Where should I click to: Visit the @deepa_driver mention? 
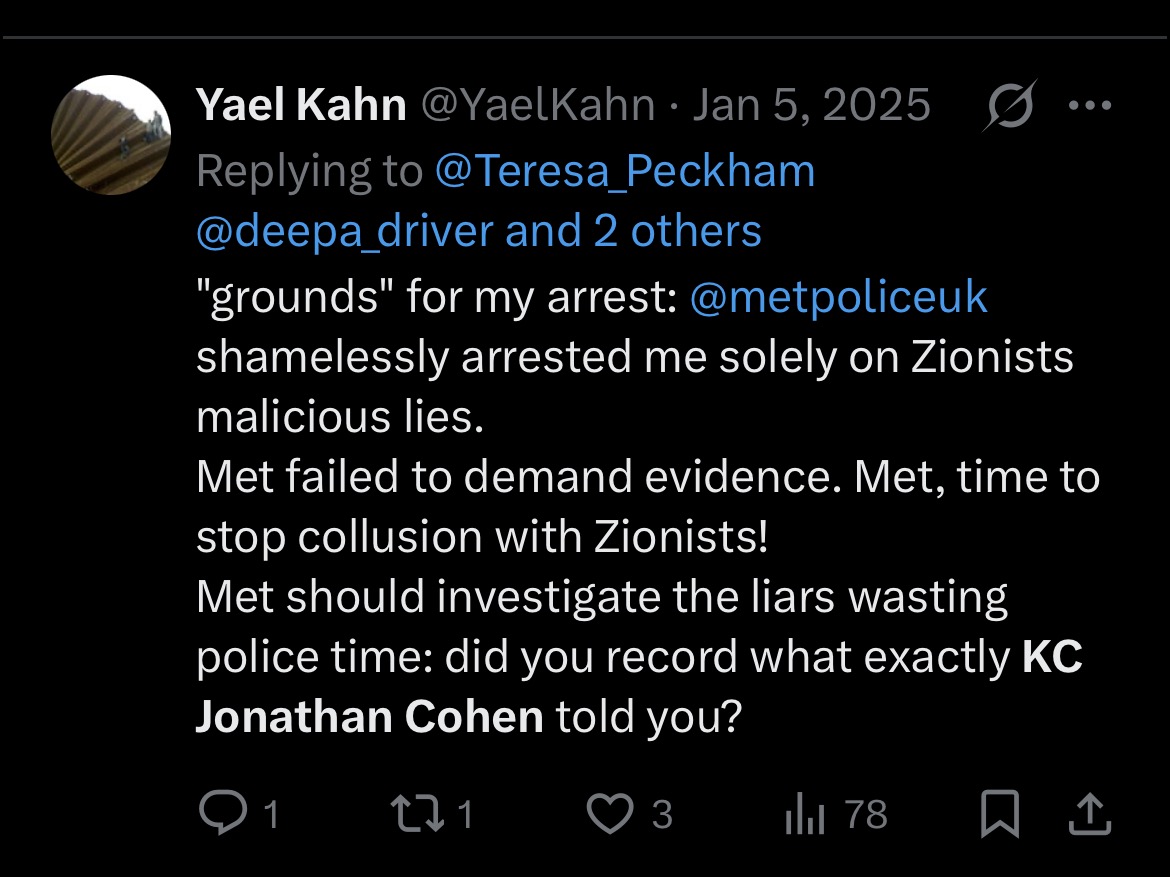[344, 231]
